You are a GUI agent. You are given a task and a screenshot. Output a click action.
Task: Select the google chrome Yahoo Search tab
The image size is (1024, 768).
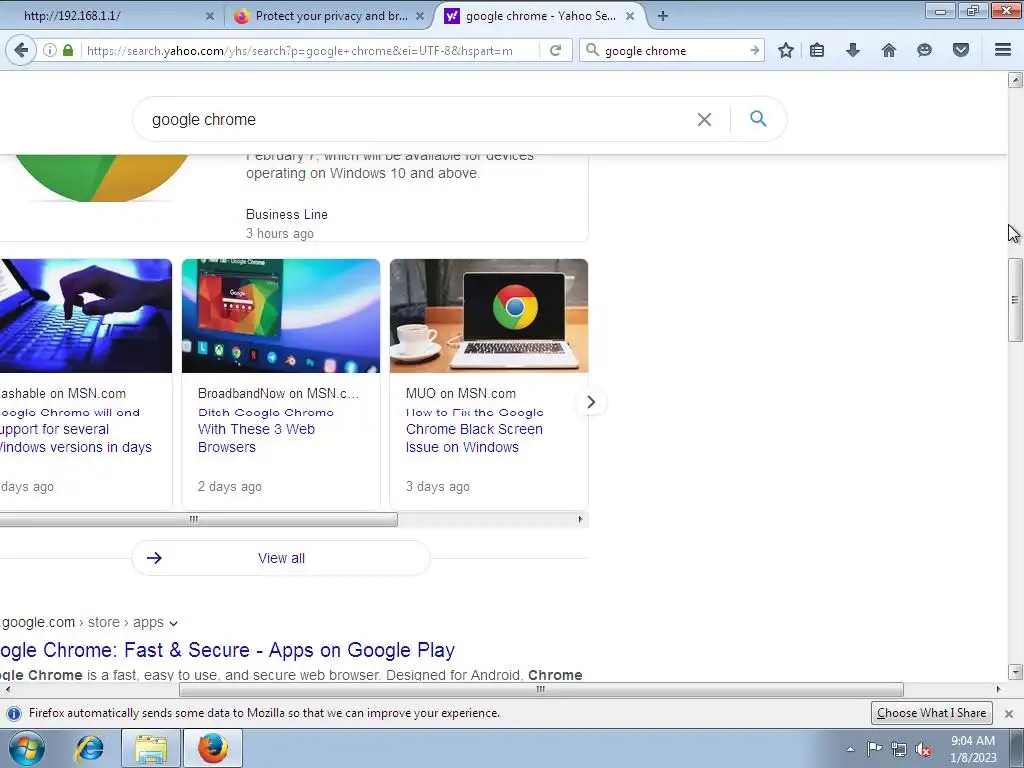(540, 16)
